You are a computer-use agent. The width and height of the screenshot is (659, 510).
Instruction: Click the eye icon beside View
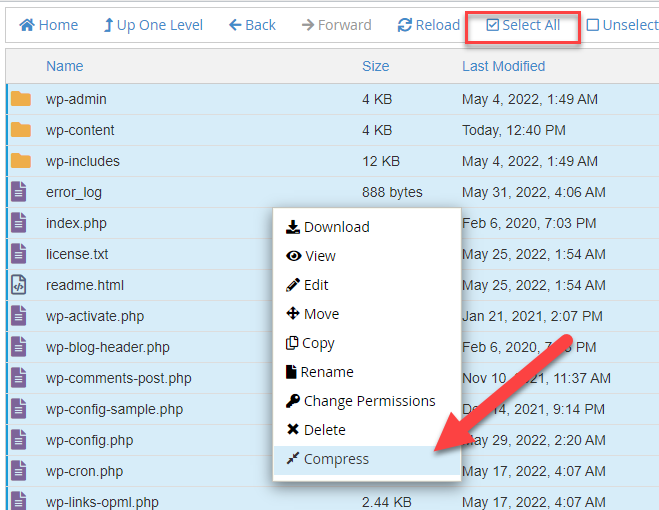293,256
